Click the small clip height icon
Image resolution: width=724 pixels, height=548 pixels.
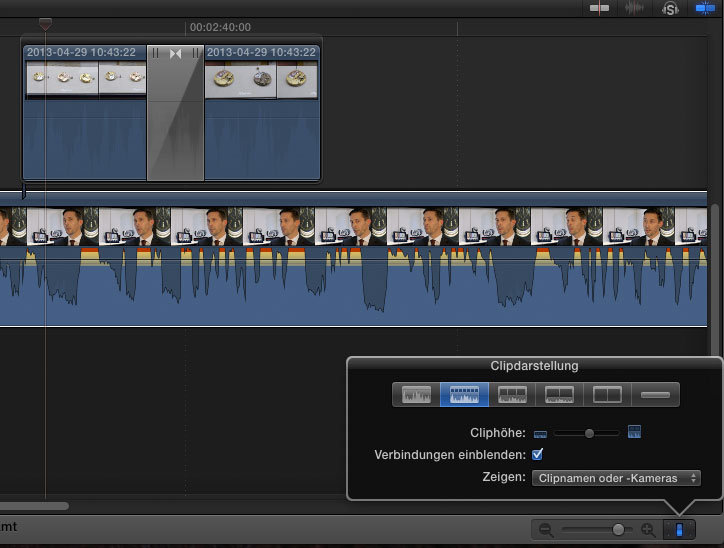(x=540, y=433)
